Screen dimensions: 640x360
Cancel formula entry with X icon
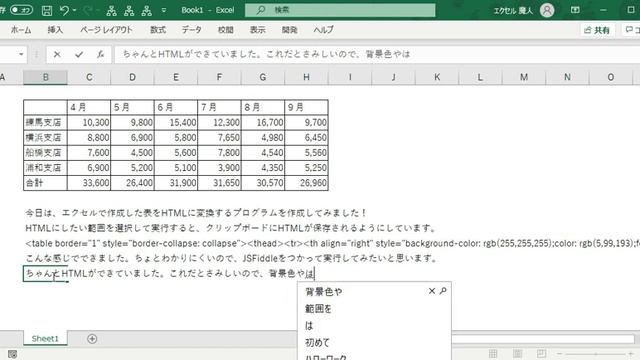click(57, 54)
